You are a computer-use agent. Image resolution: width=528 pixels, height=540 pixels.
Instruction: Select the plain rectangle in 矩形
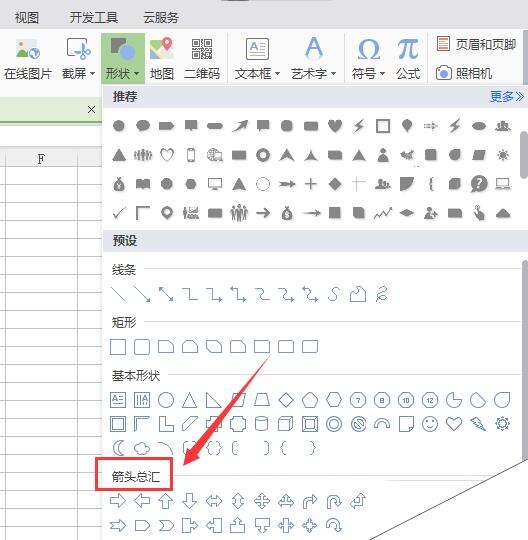pyautogui.click(x=118, y=347)
